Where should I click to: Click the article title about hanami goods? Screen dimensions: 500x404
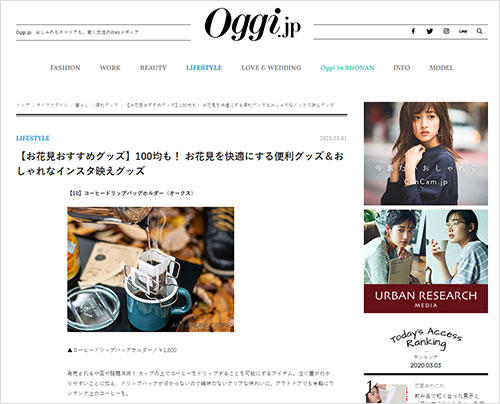click(180, 163)
